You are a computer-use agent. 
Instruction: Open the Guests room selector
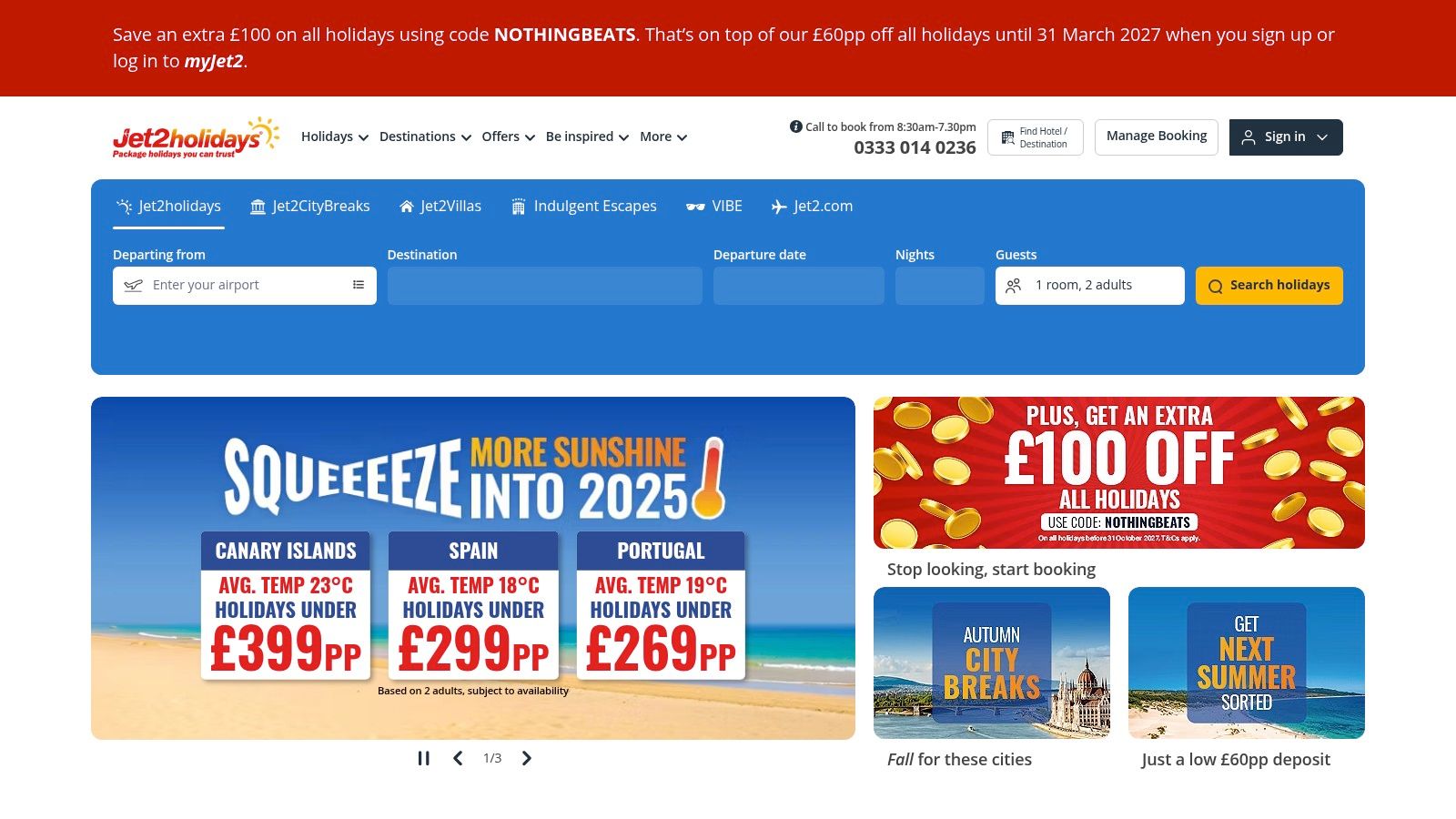[x=1089, y=286]
